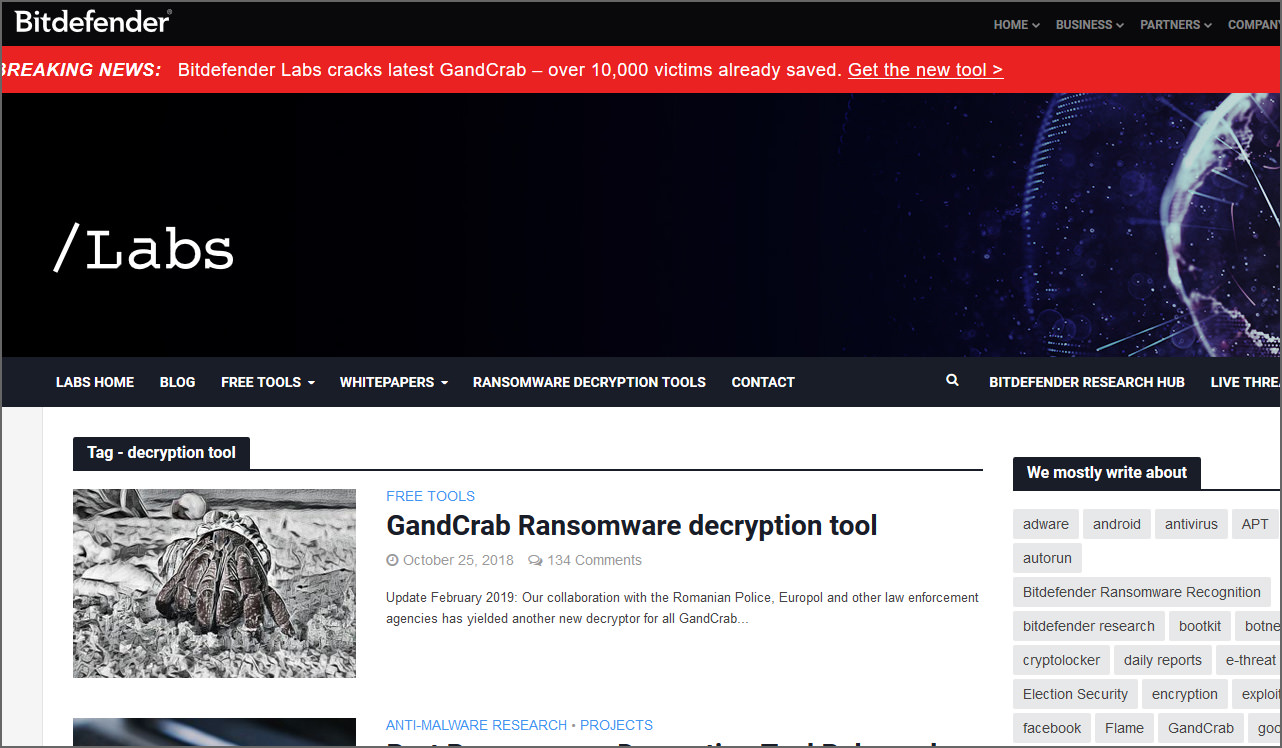Click the /Labs banner logo
This screenshot has height=748, width=1282.
(x=143, y=250)
